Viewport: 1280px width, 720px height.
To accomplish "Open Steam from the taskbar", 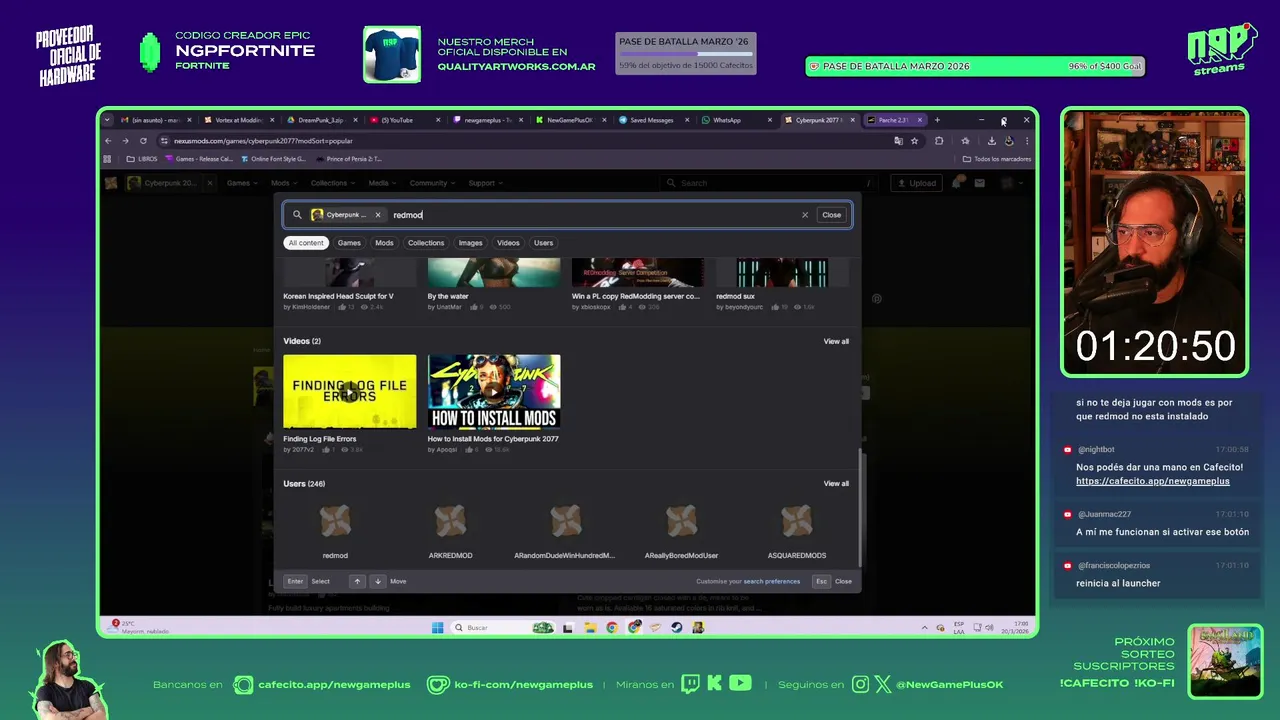I will (x=677, y=628).
